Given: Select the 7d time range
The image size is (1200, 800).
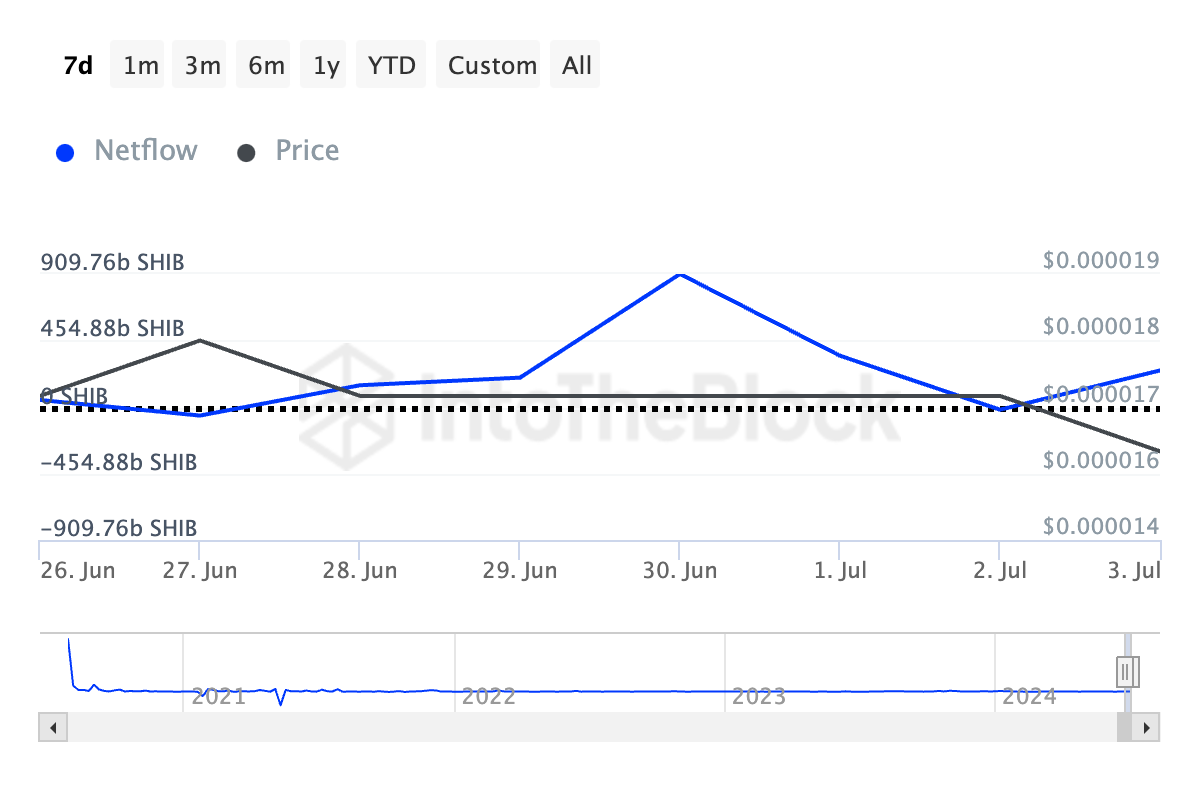Looking at the screenshot, I should pos(78,66).
